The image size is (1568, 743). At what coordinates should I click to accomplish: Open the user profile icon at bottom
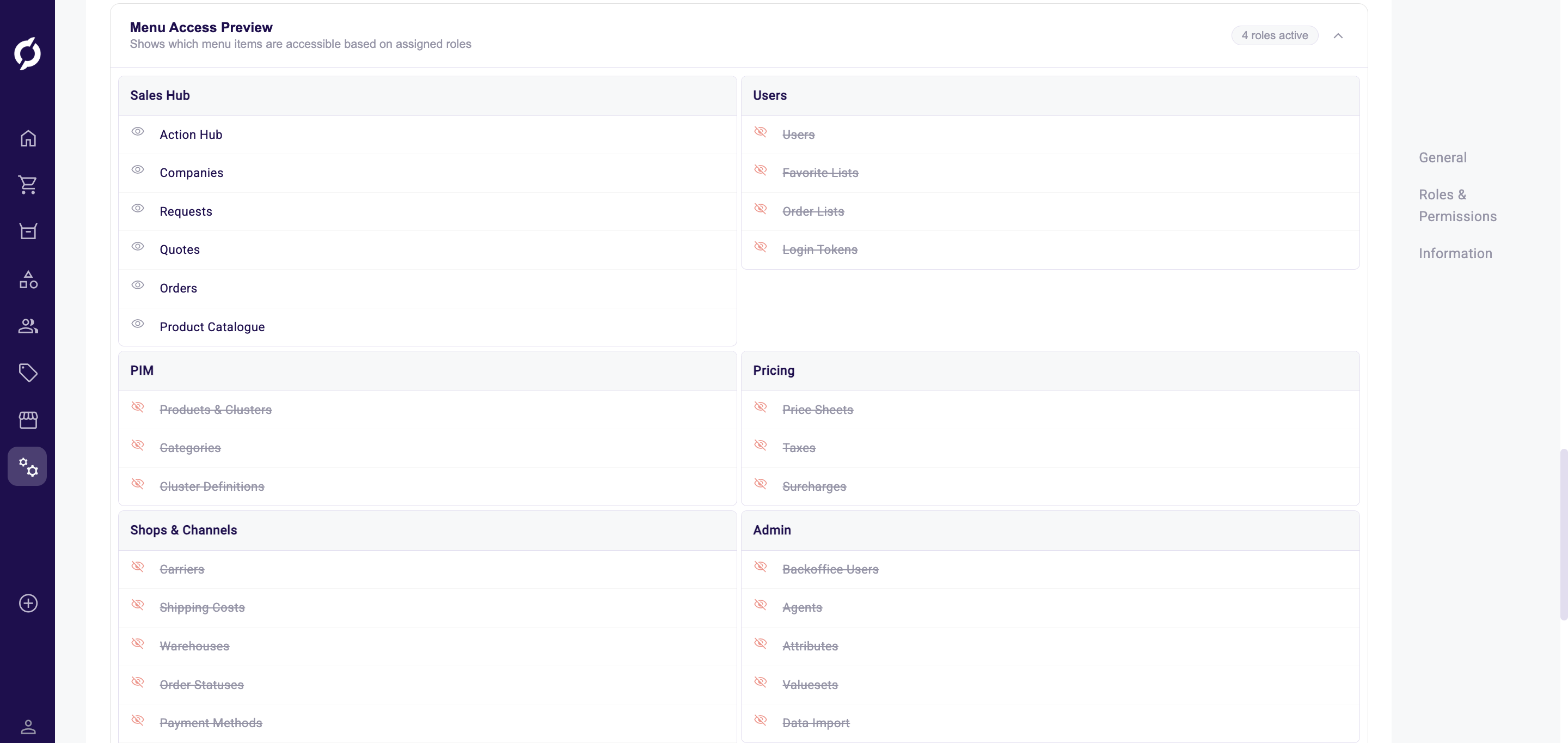coord(27,727)
